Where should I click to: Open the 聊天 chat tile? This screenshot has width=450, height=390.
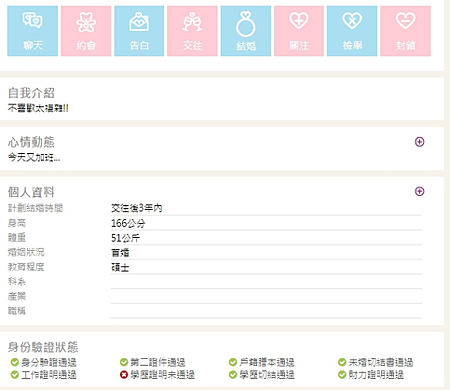coord(32,31)
